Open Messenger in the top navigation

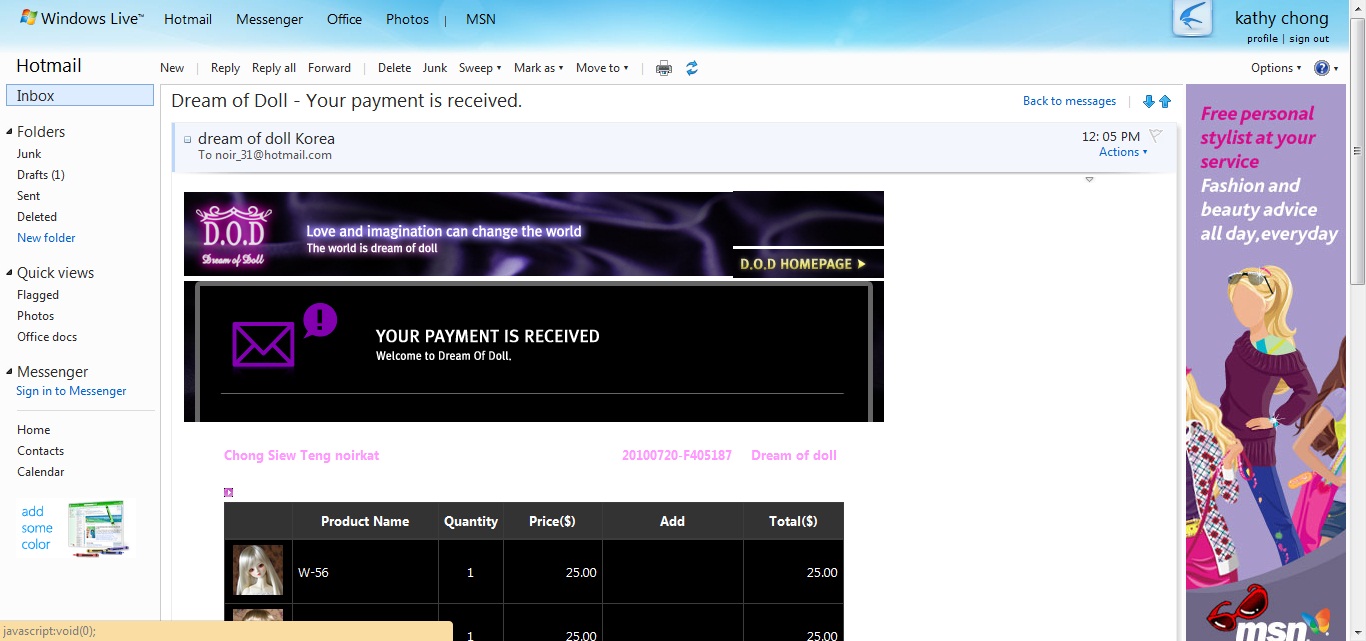pyautogui.click(x=269, y=19)
